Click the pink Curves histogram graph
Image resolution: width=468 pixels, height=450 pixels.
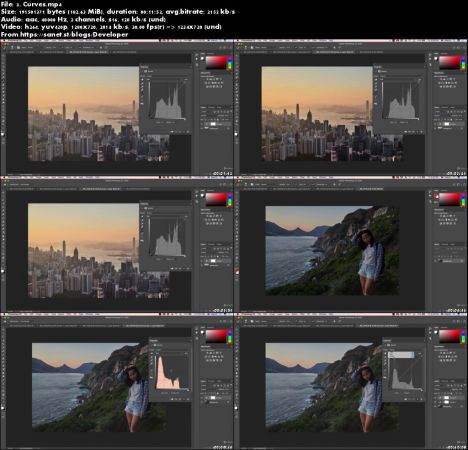coord(172,372)
